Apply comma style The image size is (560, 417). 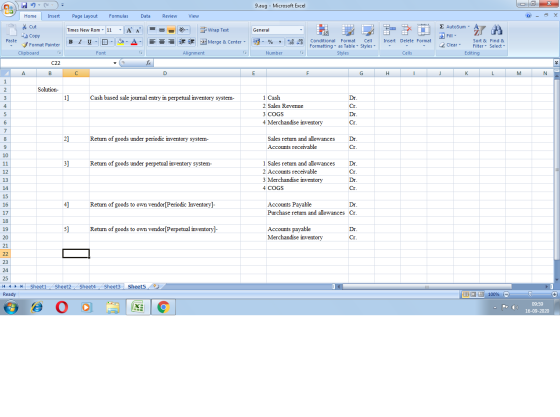pos(280,42)
